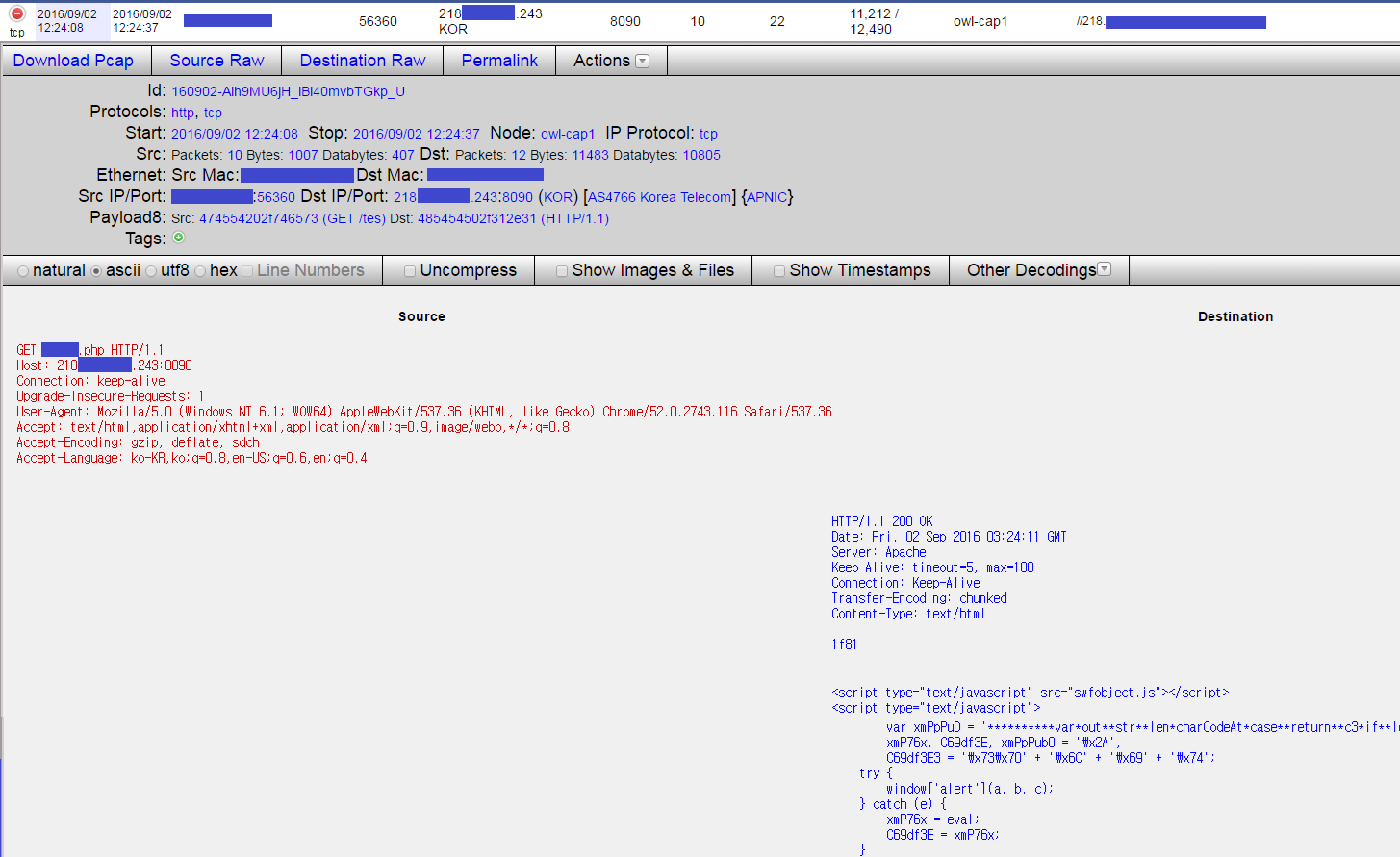
Task: Collapse the session row using the red minus icon
Action: [16, 13]
